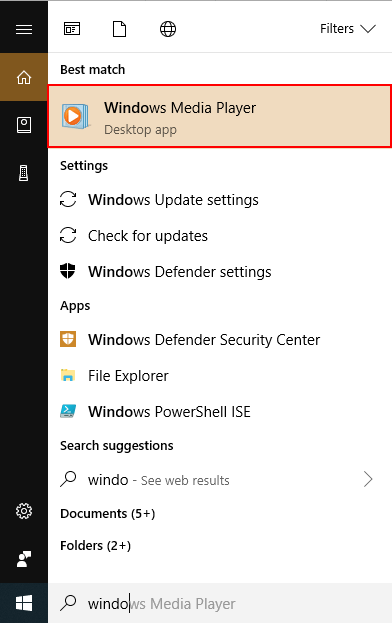Launch Windows PowerShell ISE

220,412
